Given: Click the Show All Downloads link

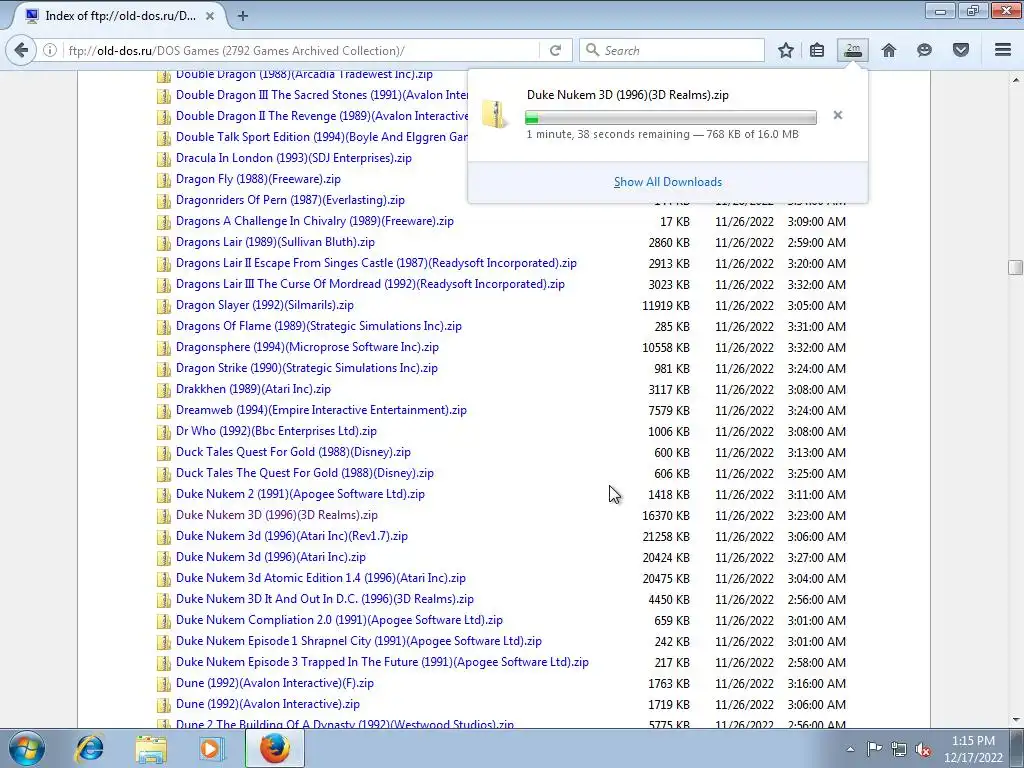Looking at the screenshot, I should coord(667,182).
